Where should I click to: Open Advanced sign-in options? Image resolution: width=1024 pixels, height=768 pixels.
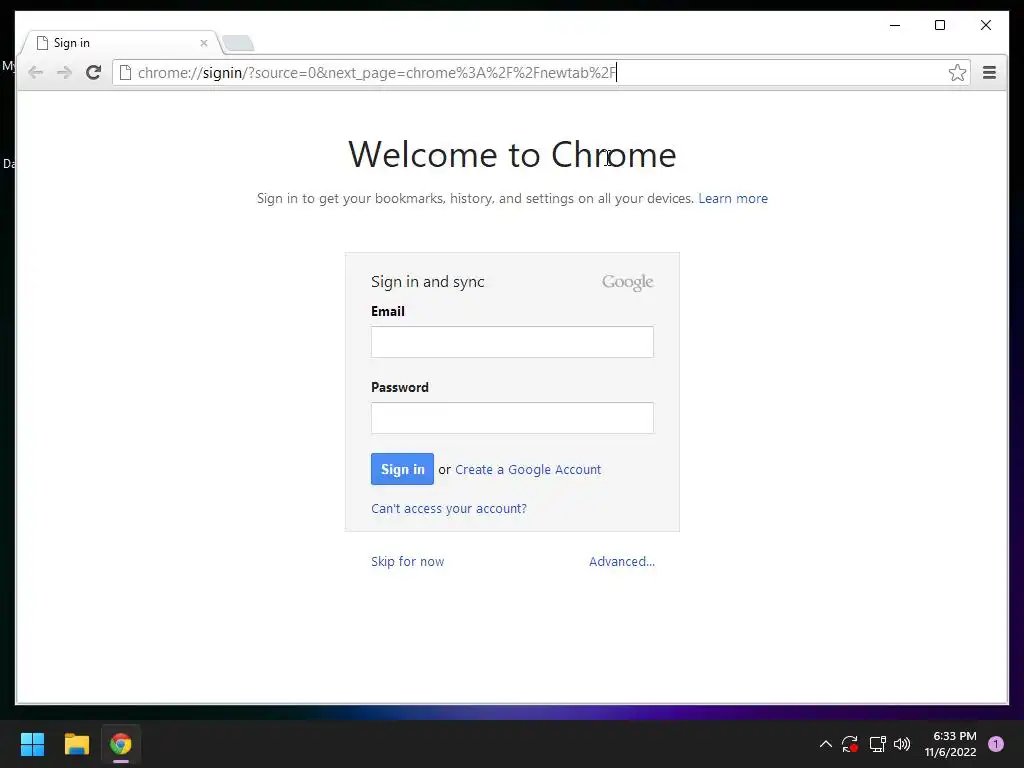click(622, 562)
